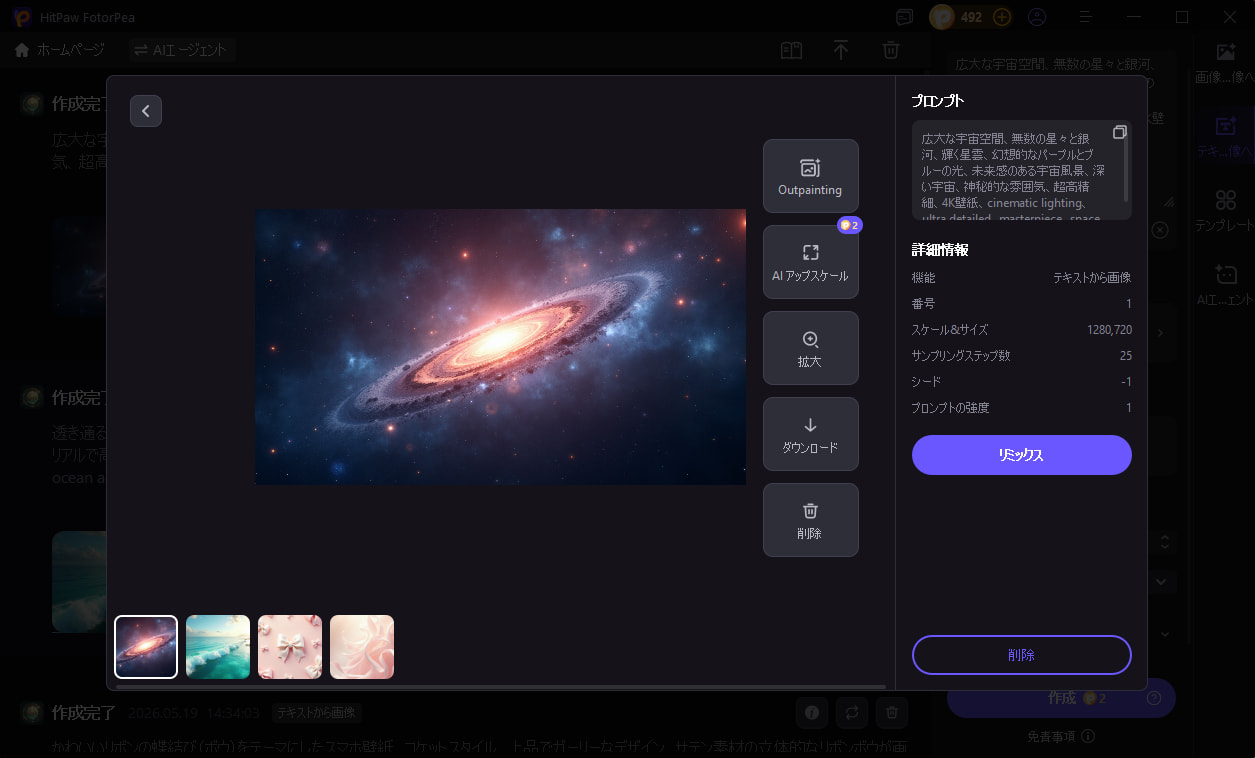Click the プロンプト heading
The image size is (1255, 758).
[938, 101]
